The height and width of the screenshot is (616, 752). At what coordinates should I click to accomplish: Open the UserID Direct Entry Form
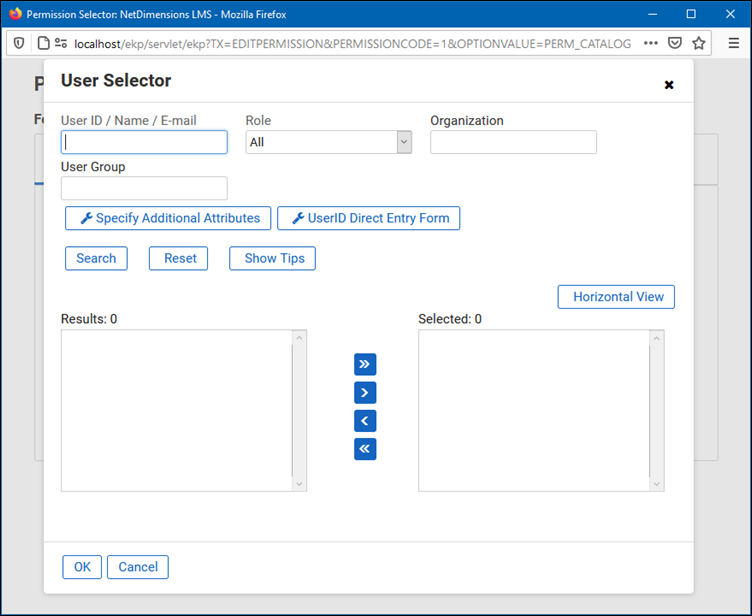coord(368,218)
